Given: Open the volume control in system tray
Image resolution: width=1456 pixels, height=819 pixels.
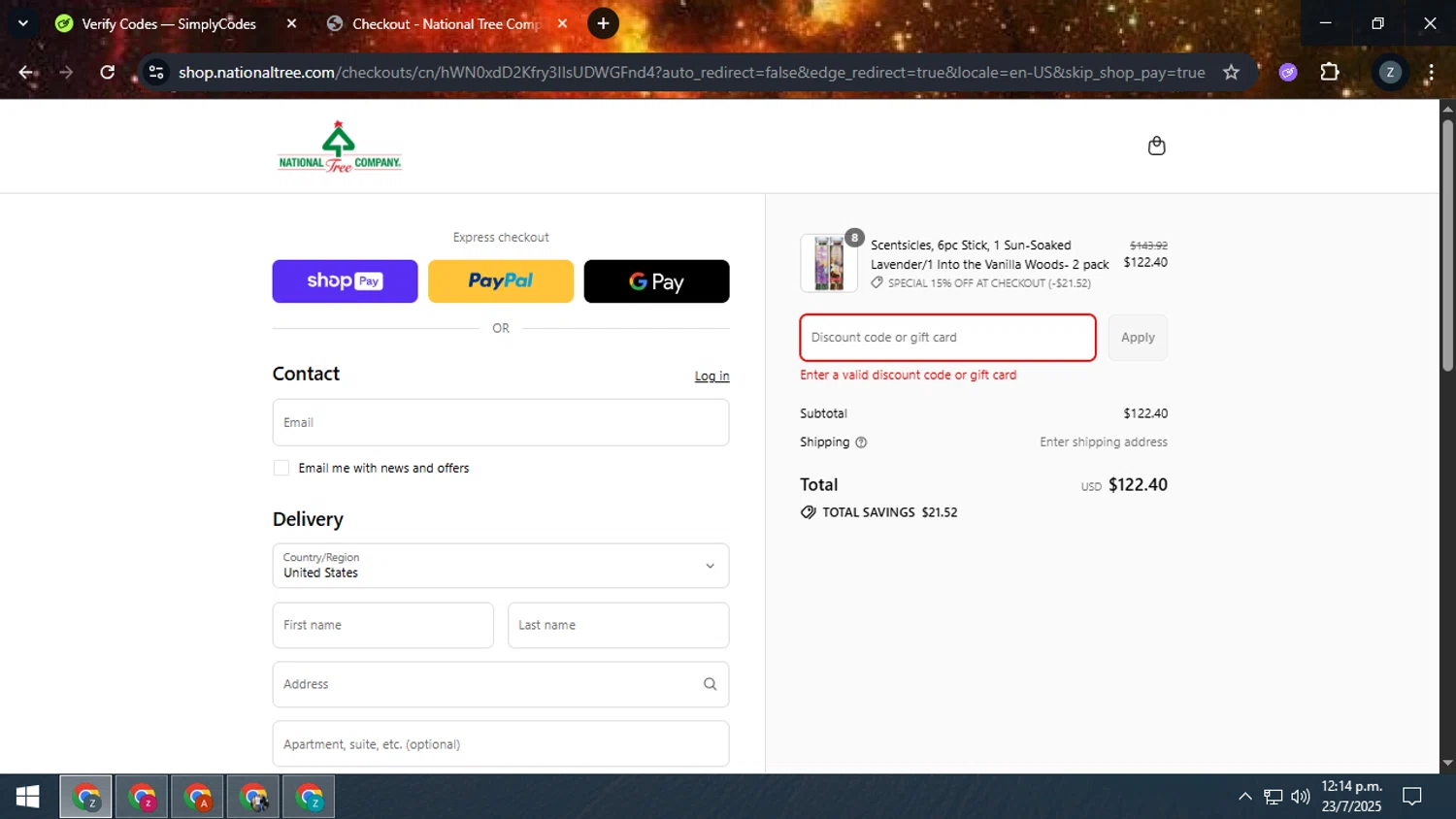Looking at the screenshot, I should (x=1301, y=797).
